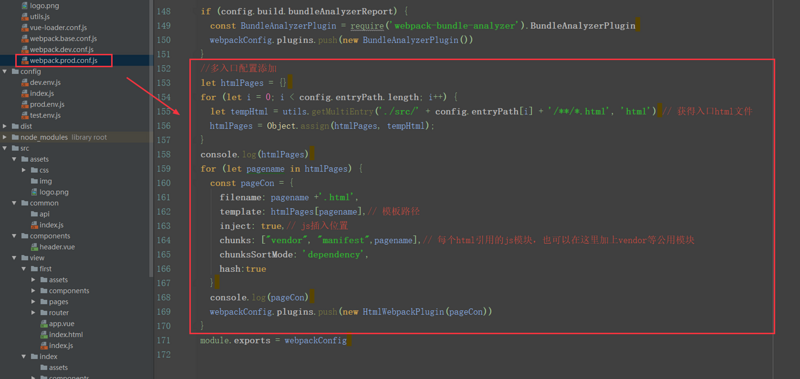The image size is (800, 379).
Task: Expand the css folder arrow
Action: pos(24,170)
